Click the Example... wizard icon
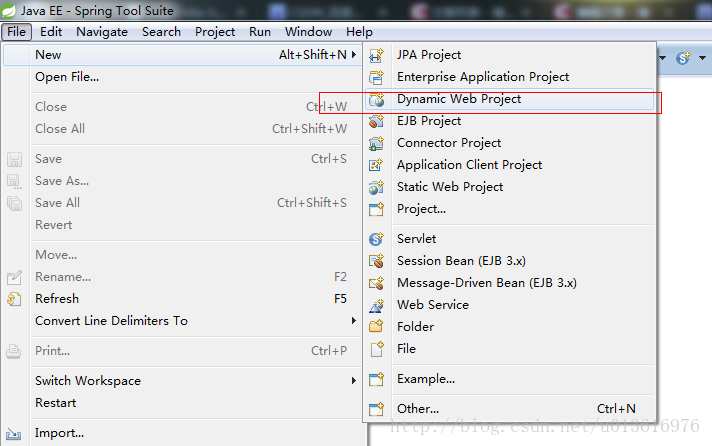712x446 pixels. (x=376, y=379)
